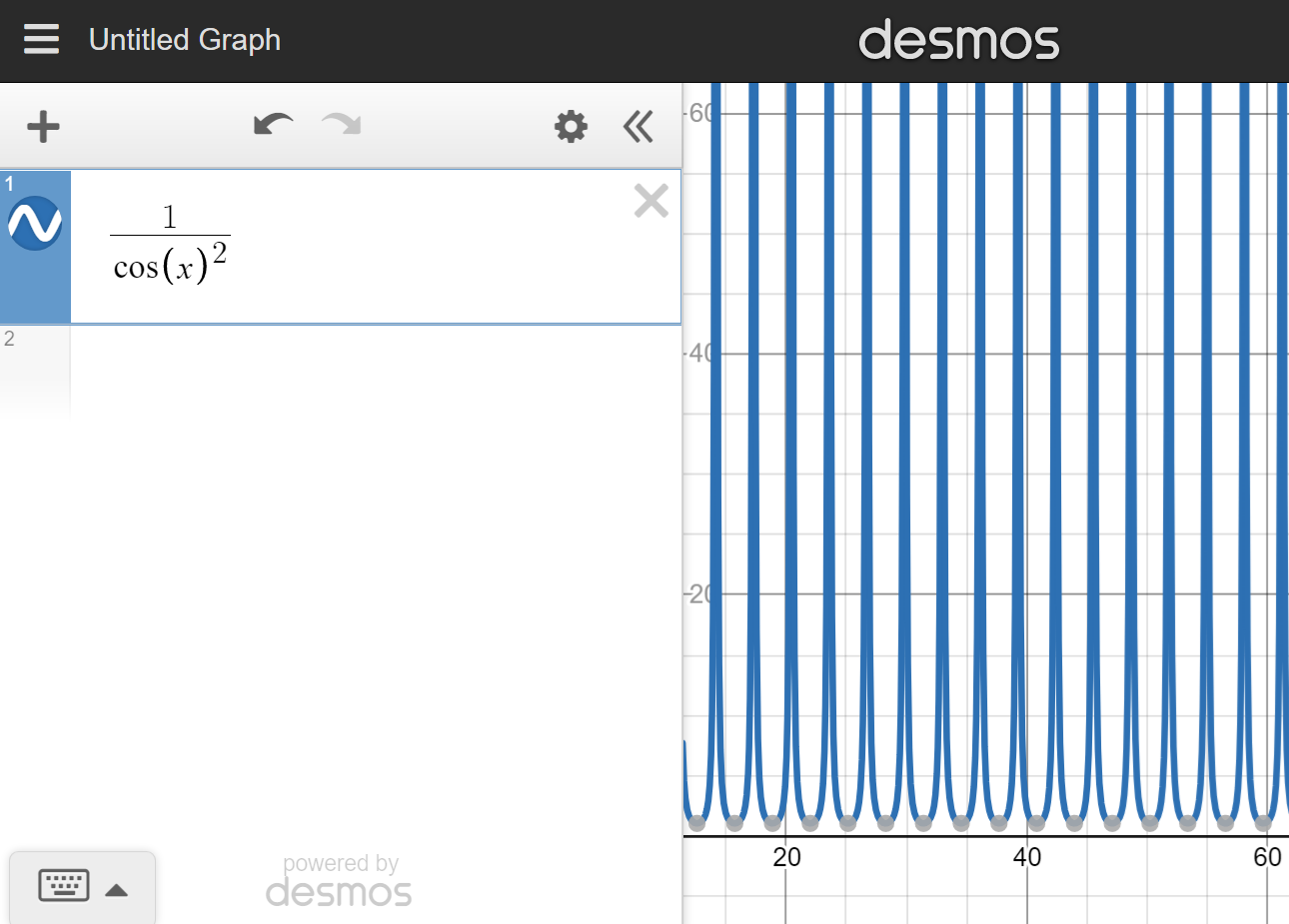
Task: Click the x-axis label 40
Action: pyautogui.click(x=1026, y=857)
